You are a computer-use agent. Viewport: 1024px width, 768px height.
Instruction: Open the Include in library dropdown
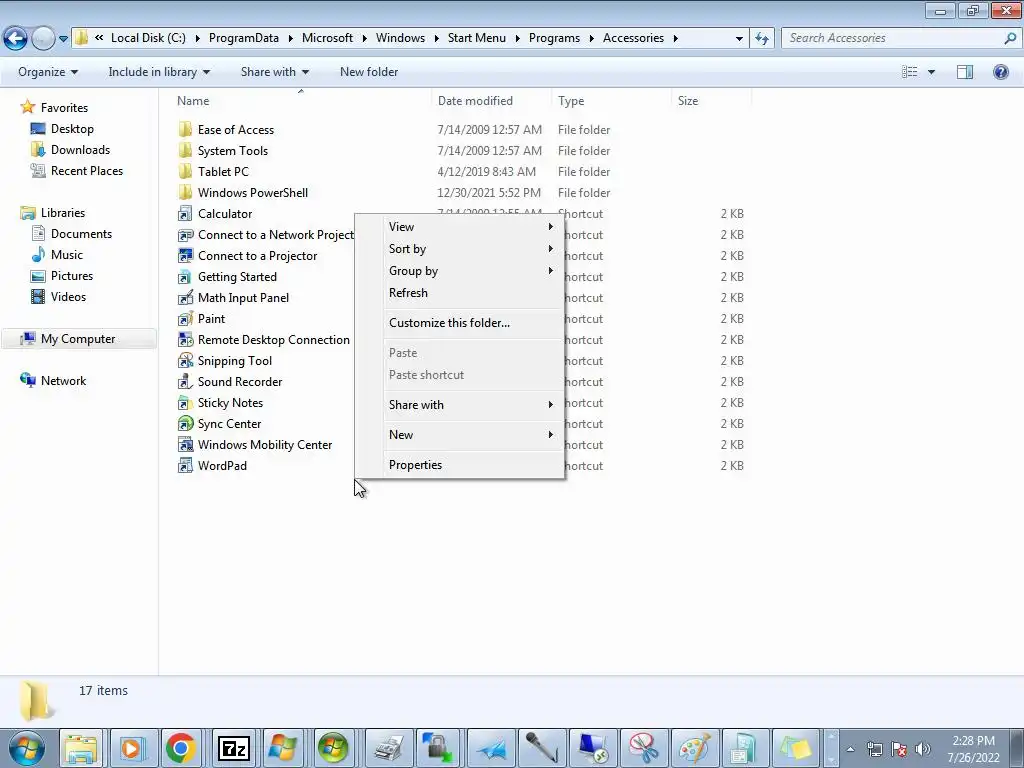tap(159, 72)
